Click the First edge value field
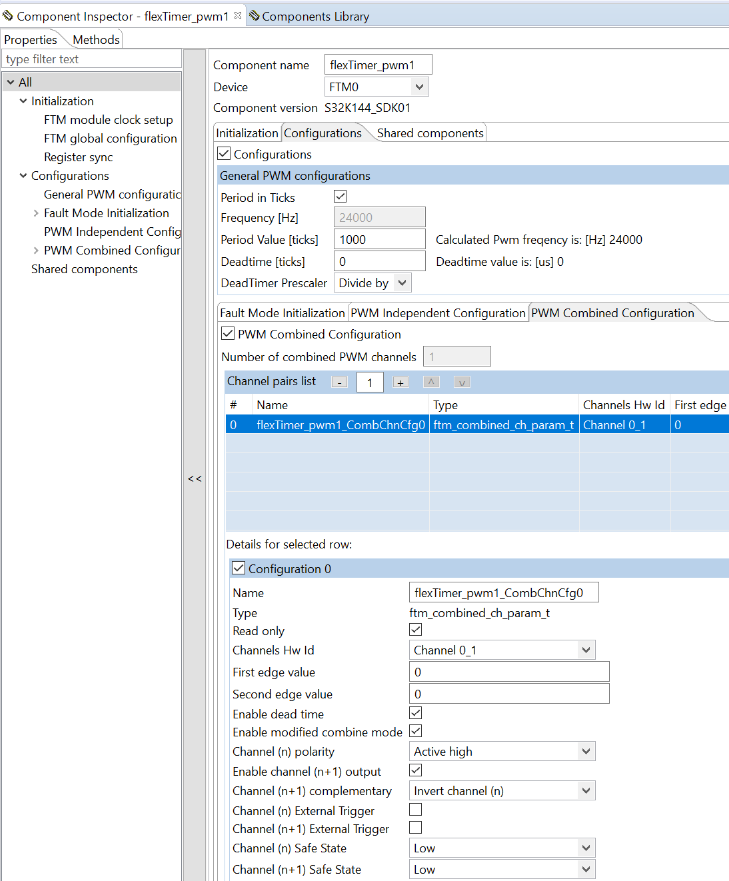The image size is (729, 881). (509, 672)
